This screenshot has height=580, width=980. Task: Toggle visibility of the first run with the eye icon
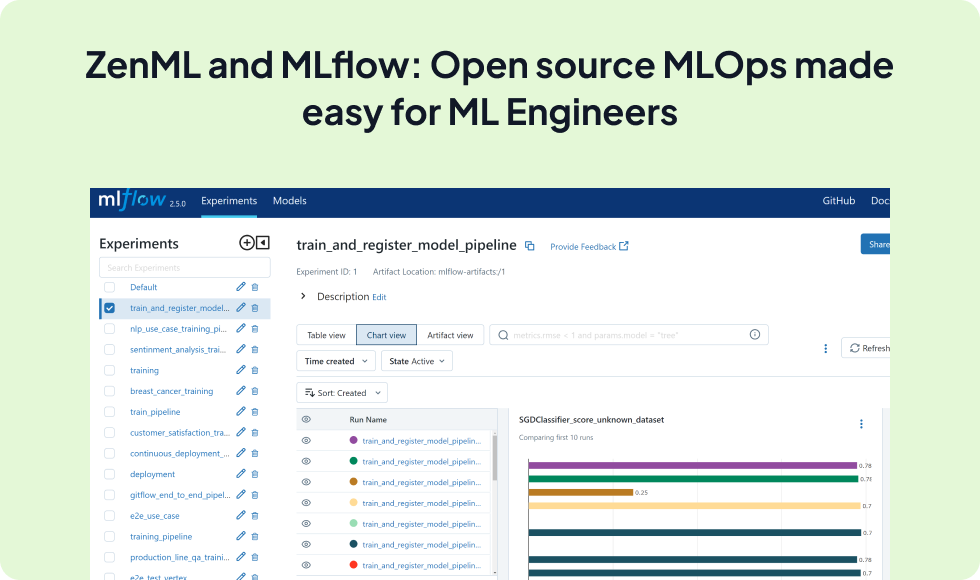[x=306, y=440]
